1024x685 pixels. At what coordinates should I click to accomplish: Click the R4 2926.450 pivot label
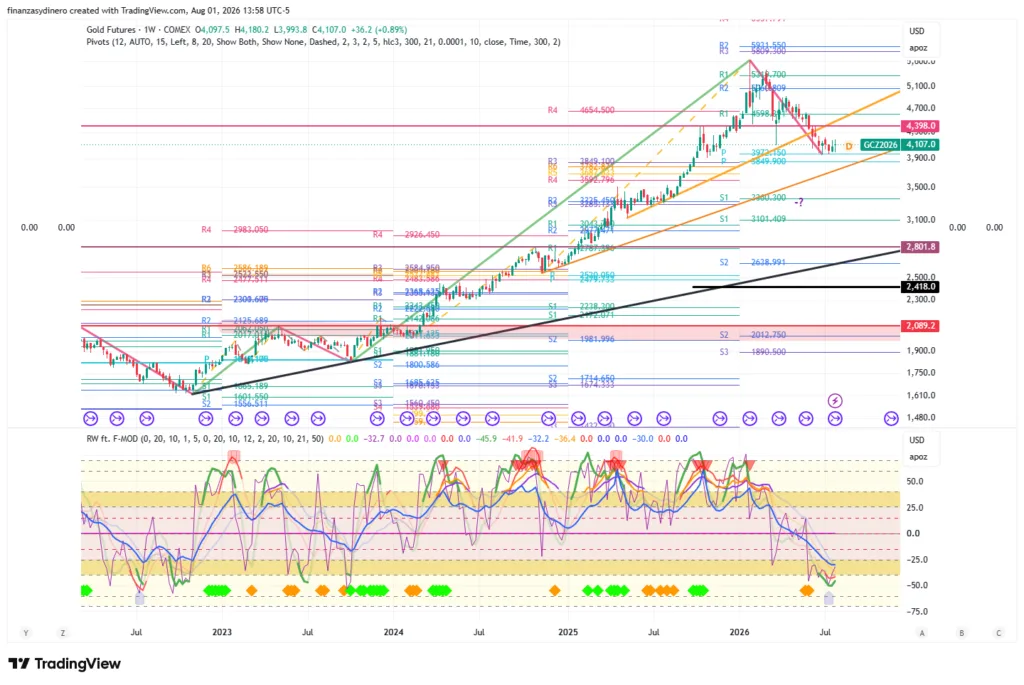(x=406, y=234)
